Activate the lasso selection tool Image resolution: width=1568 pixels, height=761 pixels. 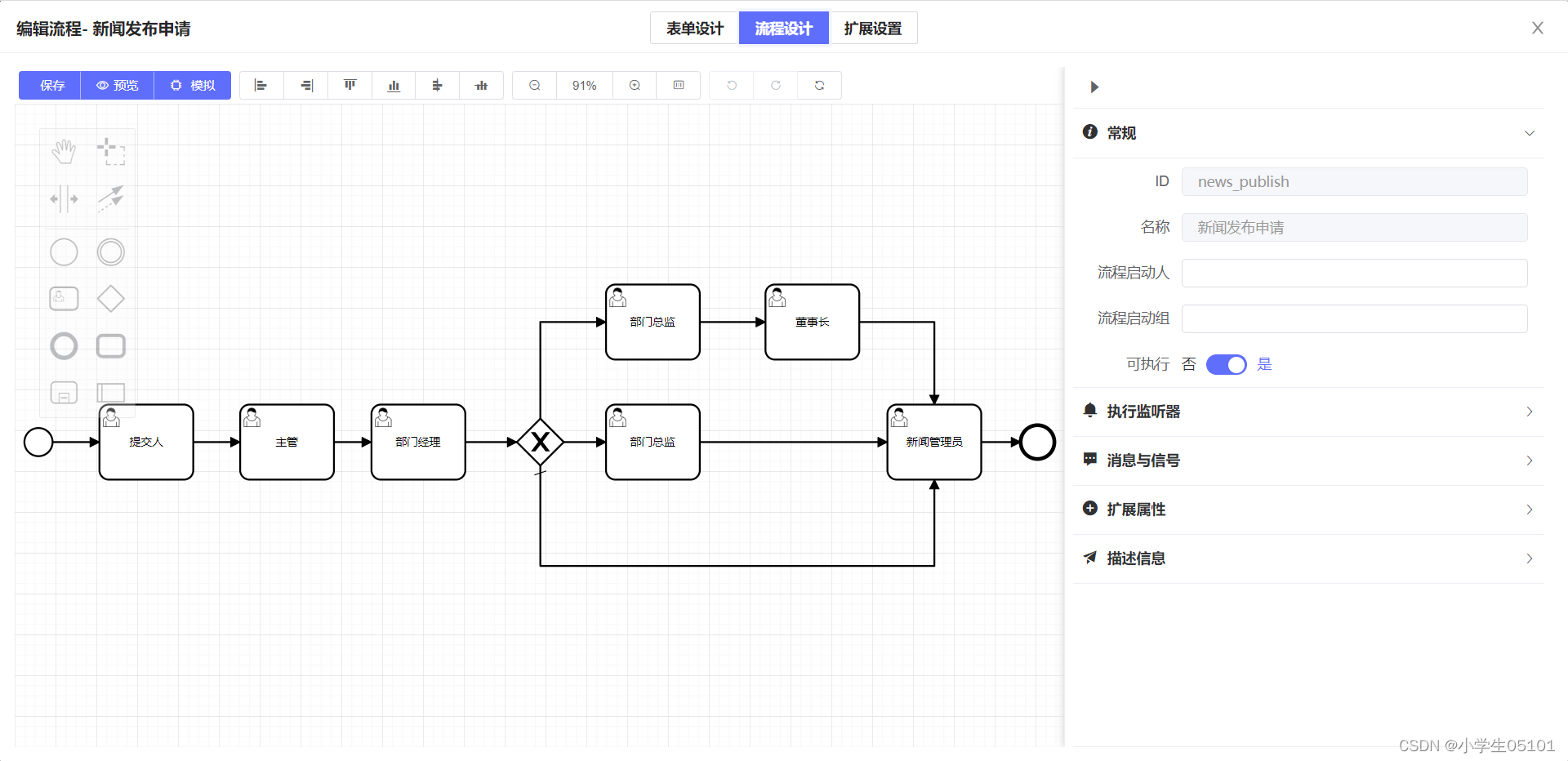click(x=112, y=150)
